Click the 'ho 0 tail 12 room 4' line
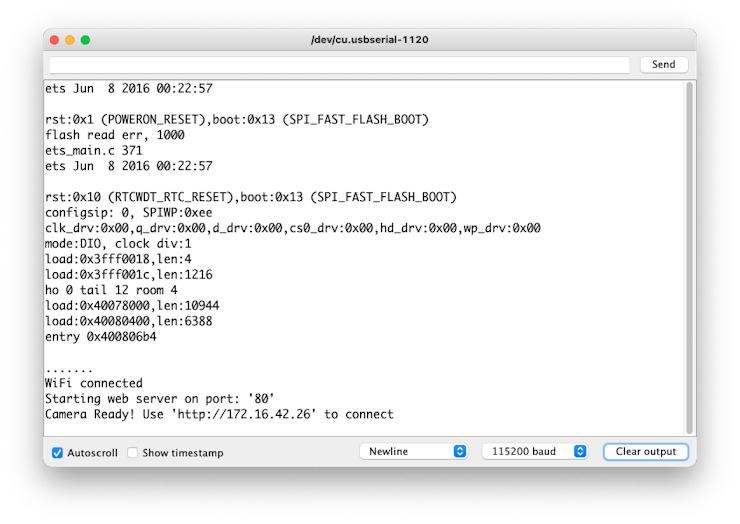This screenshot has width=740, height=524. (x=111, y=290)
